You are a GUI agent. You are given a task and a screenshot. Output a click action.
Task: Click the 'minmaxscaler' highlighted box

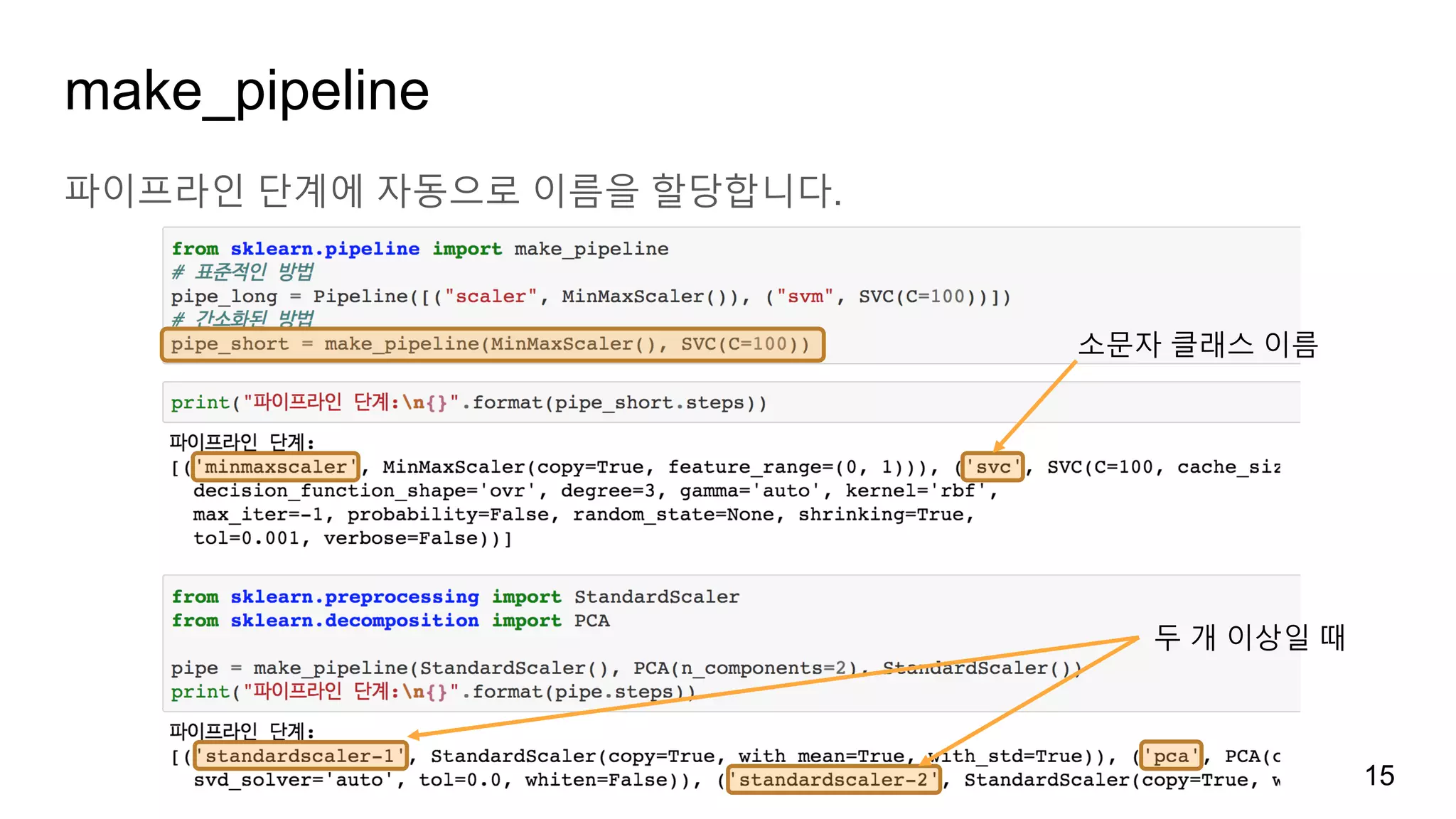click(x=276, y=467)
